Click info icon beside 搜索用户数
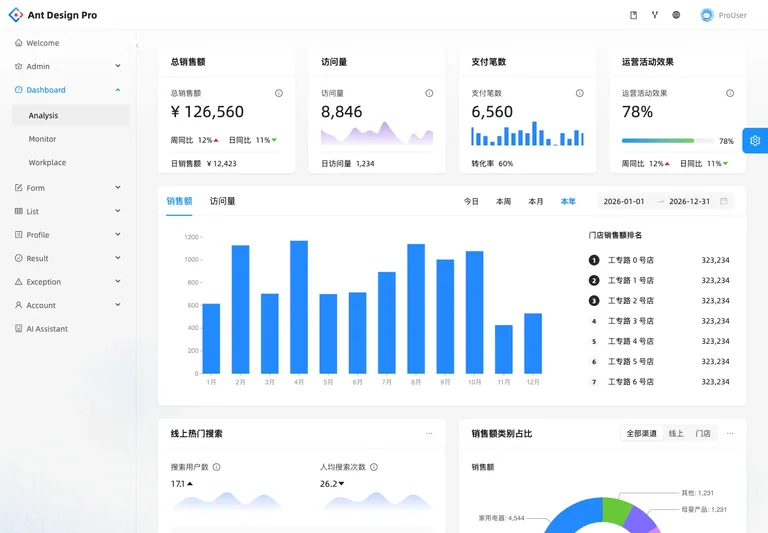 click(216, 467)
